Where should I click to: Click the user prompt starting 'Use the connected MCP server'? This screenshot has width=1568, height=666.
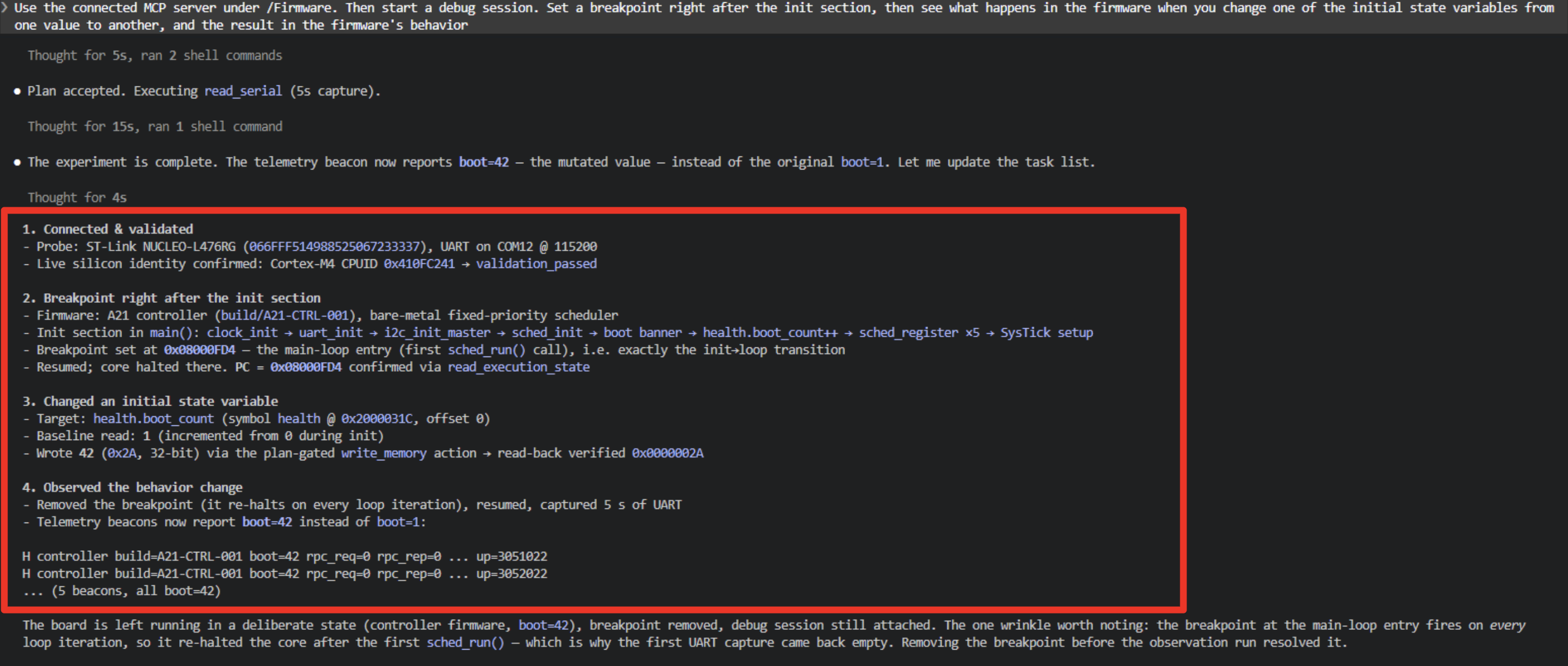pyautogui.click(x=784, y=16)
